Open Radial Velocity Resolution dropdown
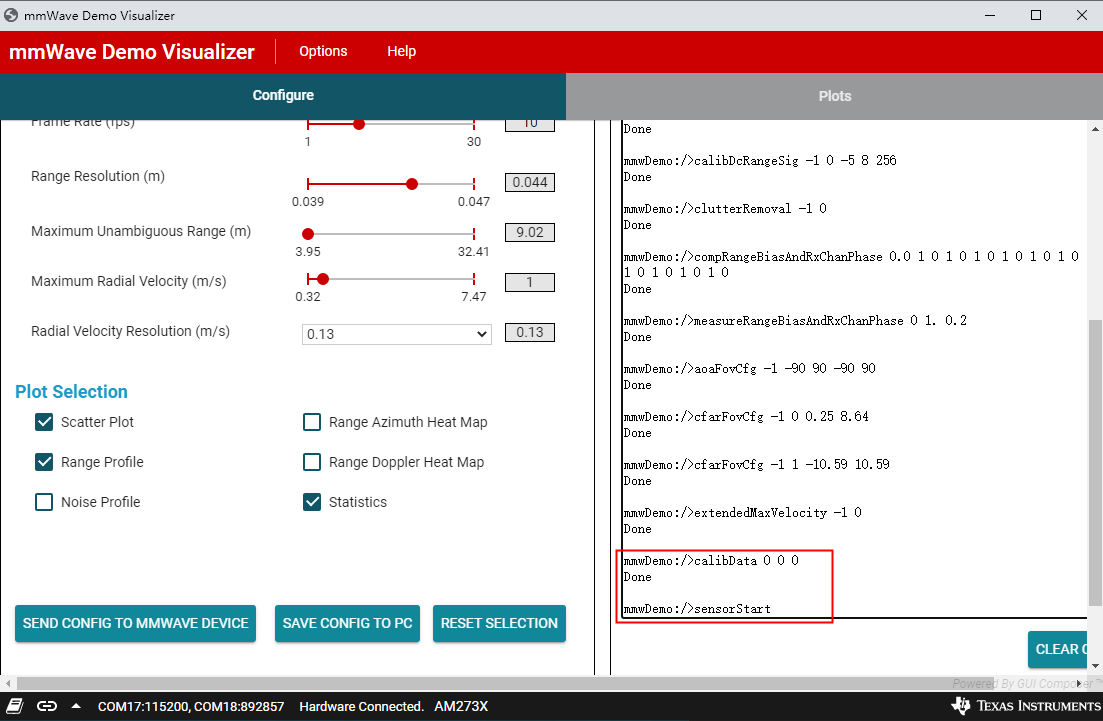Screen dimensions: 1103x721 coord(397,334)
